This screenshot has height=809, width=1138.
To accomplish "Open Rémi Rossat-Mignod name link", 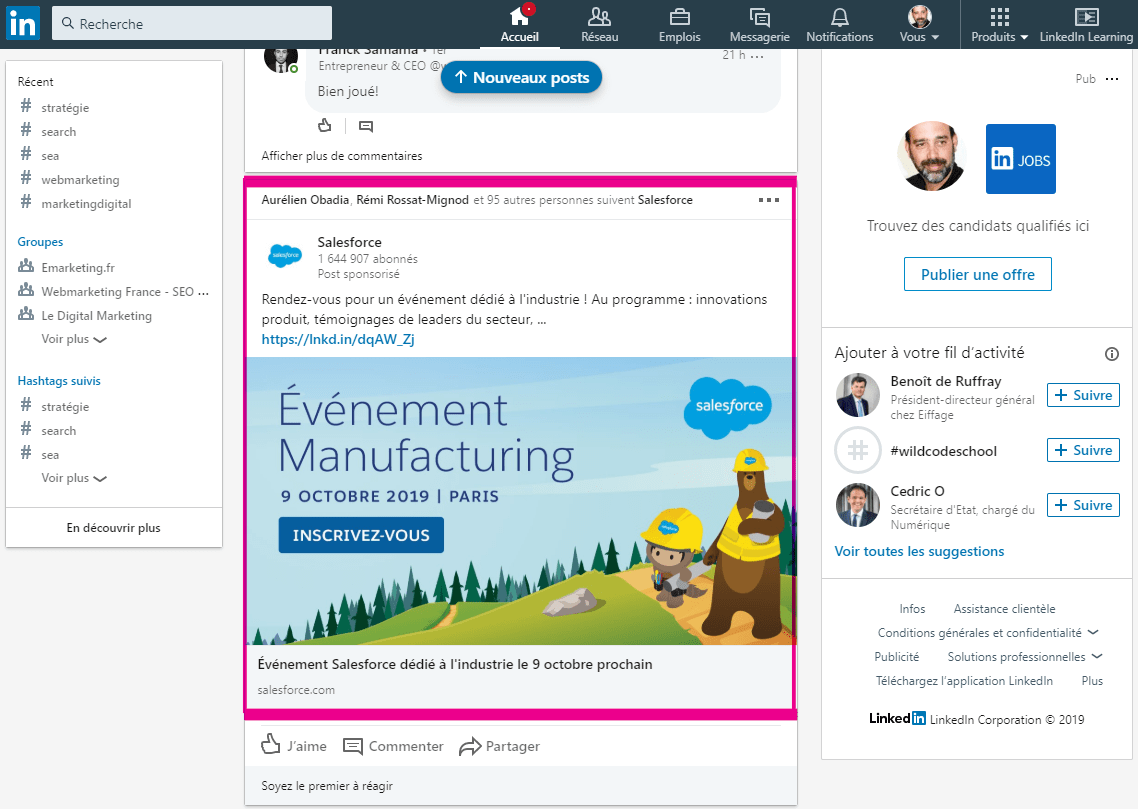I will 412,200.
